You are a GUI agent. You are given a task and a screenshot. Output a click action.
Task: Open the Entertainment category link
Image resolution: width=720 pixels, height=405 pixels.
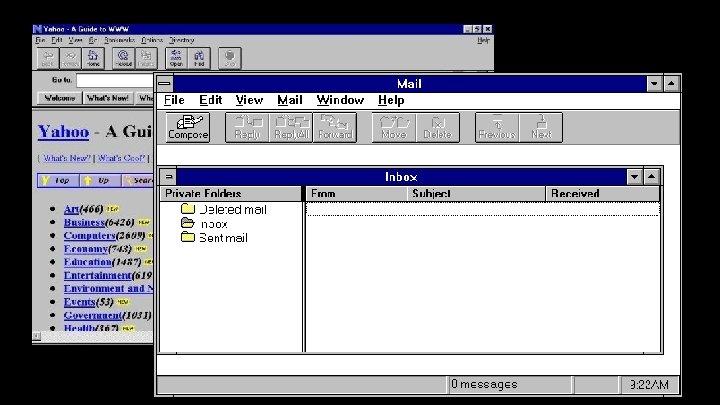tap(97, 276)
